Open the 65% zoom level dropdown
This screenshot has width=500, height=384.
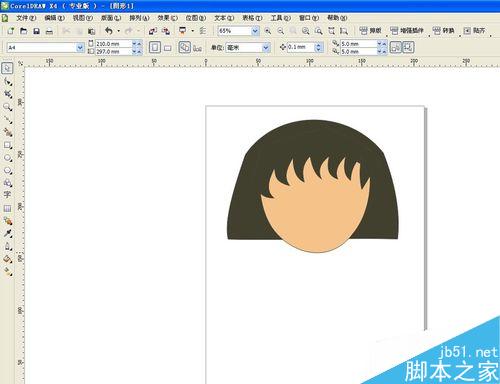[x=255, y=31]
